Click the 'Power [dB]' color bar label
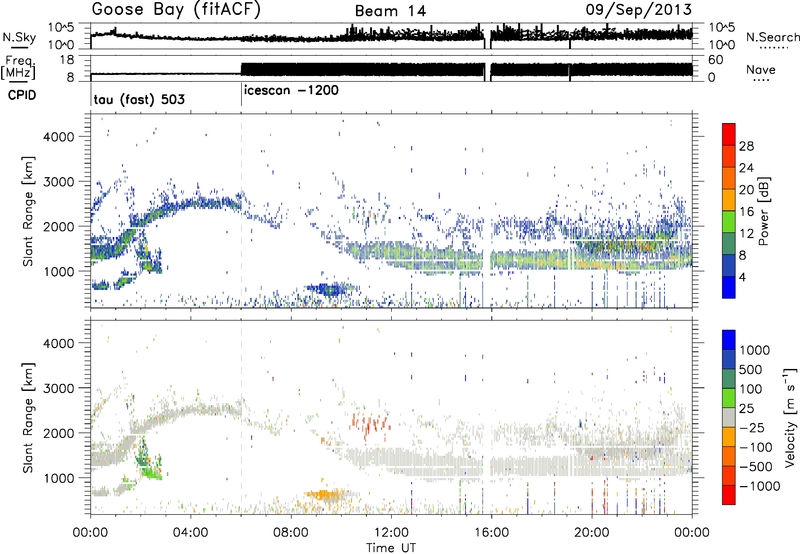 763,211
